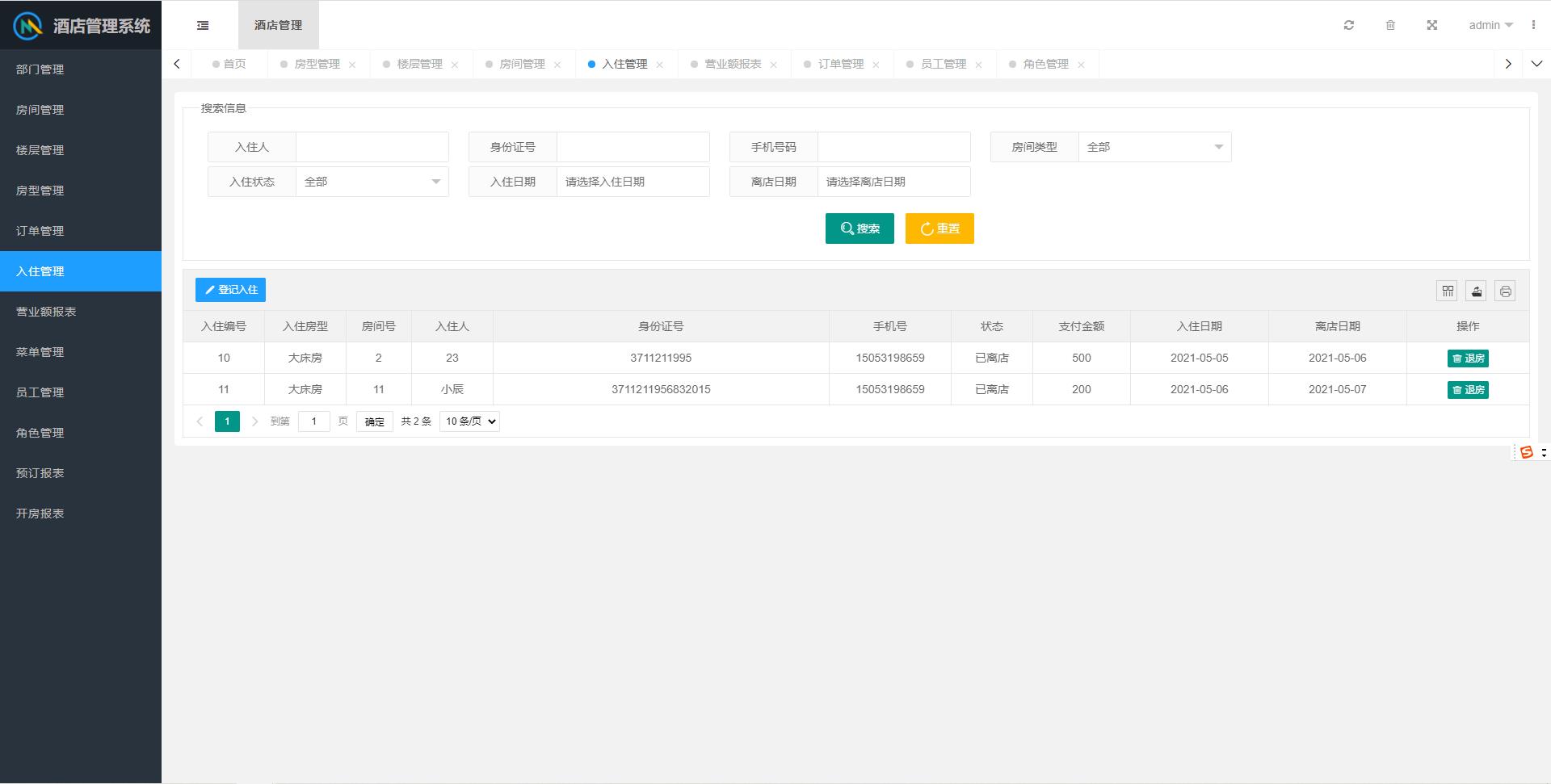The image size is (1551, 784).
Task: Open 订单管理 in the sidebar
Action: [x=81, y=231]
